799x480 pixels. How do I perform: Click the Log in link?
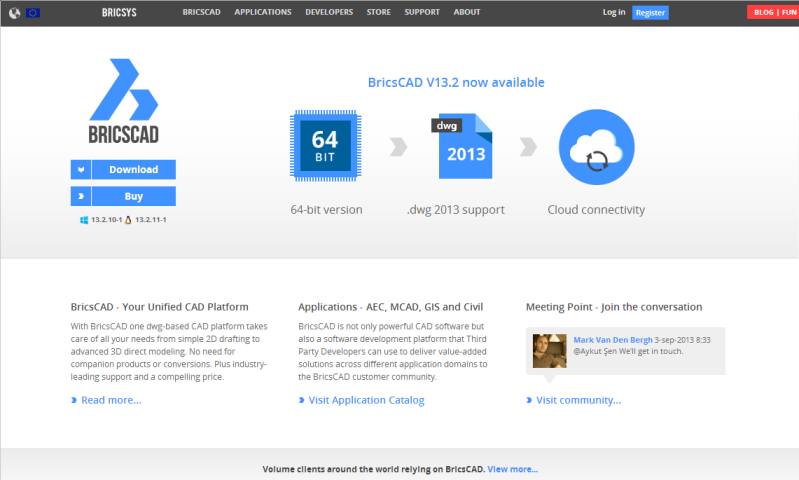point(614,13)
